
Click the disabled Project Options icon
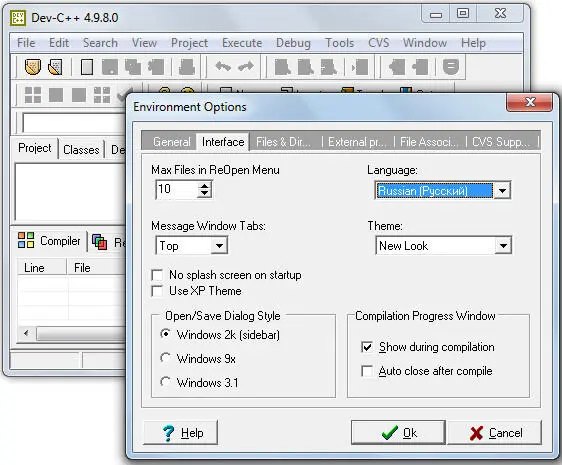451,67
